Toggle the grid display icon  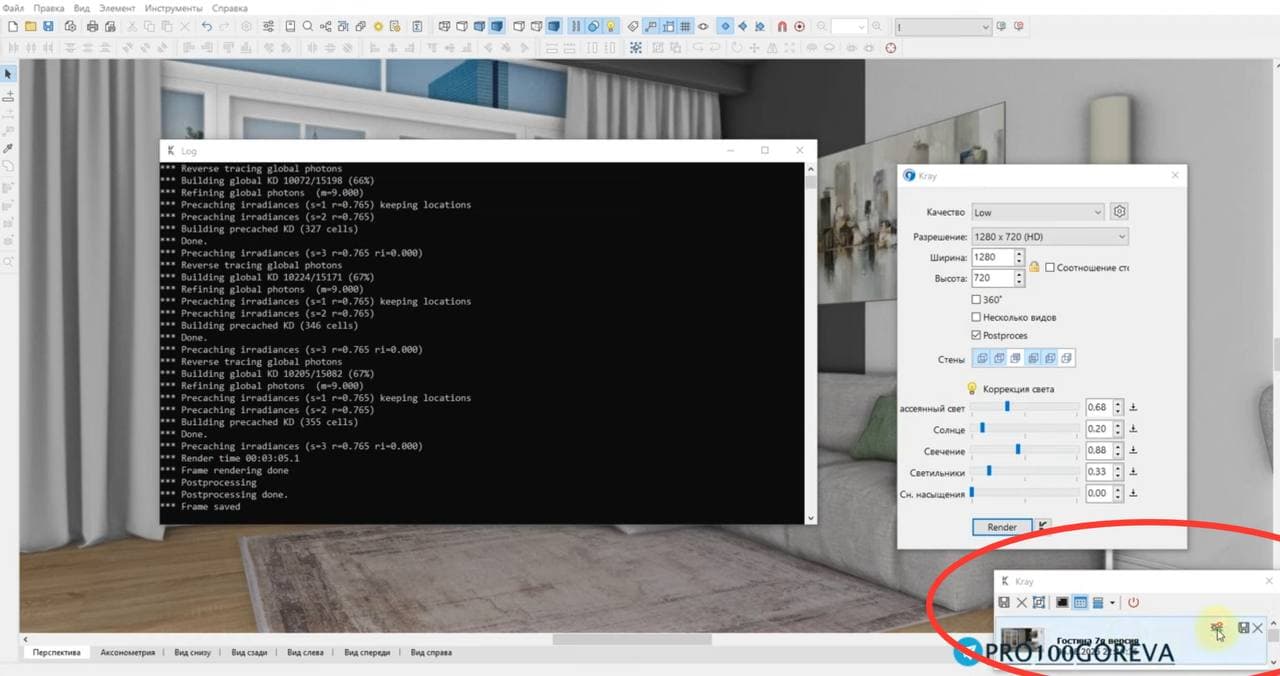(685, 26)
